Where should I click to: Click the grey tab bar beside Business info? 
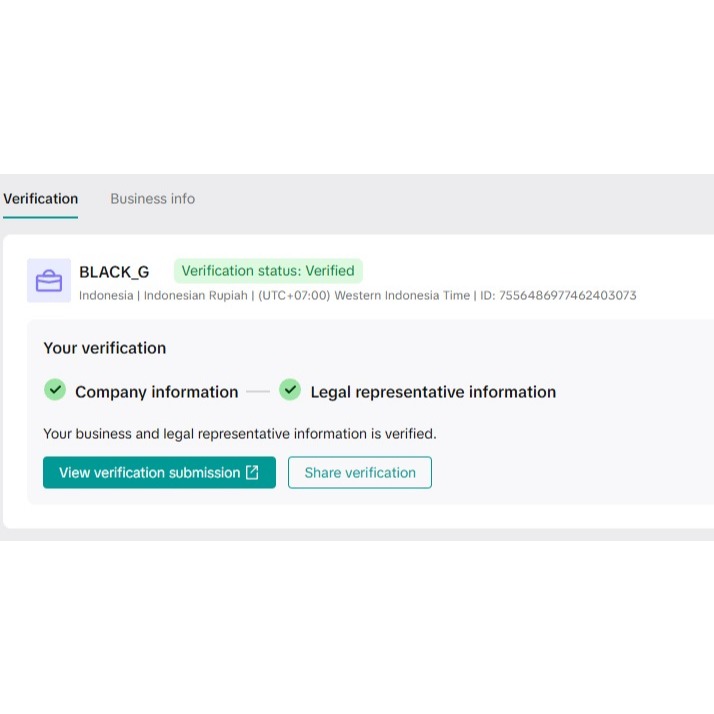pos(450,199)
